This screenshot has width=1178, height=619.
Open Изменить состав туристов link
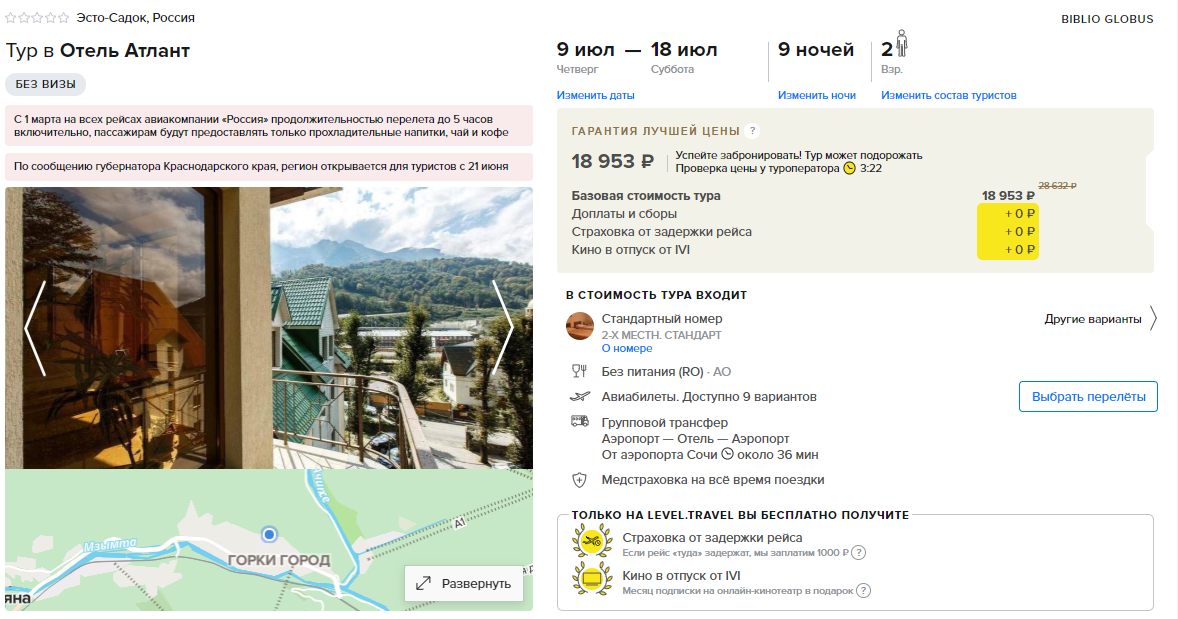pos(948,95)
